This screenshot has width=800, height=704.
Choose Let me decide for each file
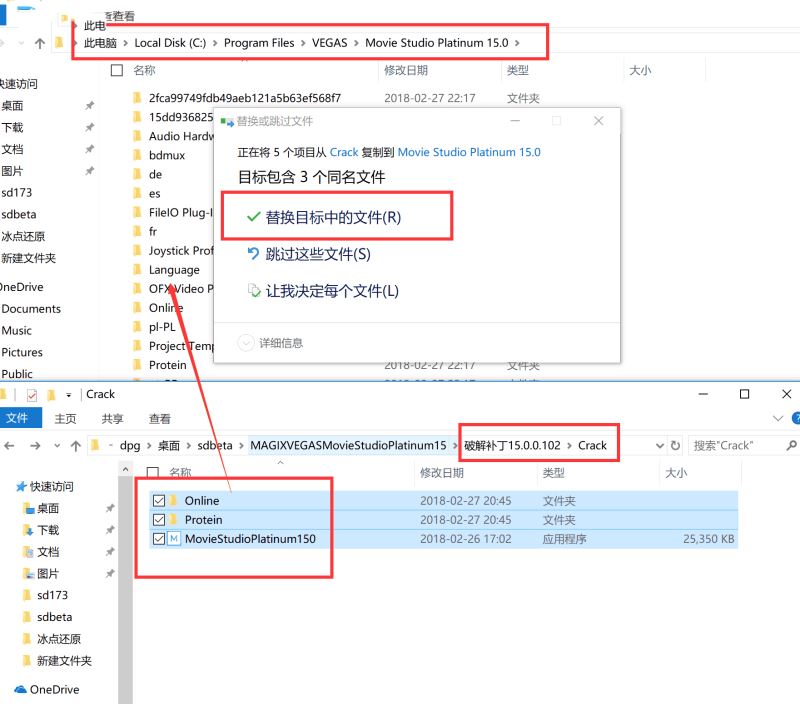pyautogui.click(x=323, y=291)
